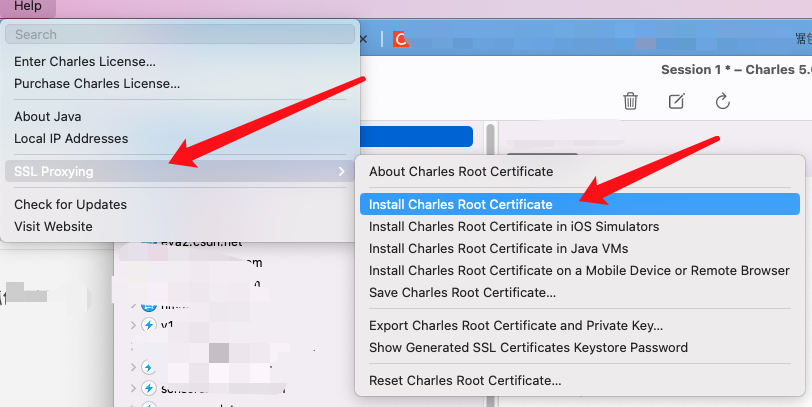Expand the globe host row chevron
Screen dimensions: 812x407
[133, 307]
